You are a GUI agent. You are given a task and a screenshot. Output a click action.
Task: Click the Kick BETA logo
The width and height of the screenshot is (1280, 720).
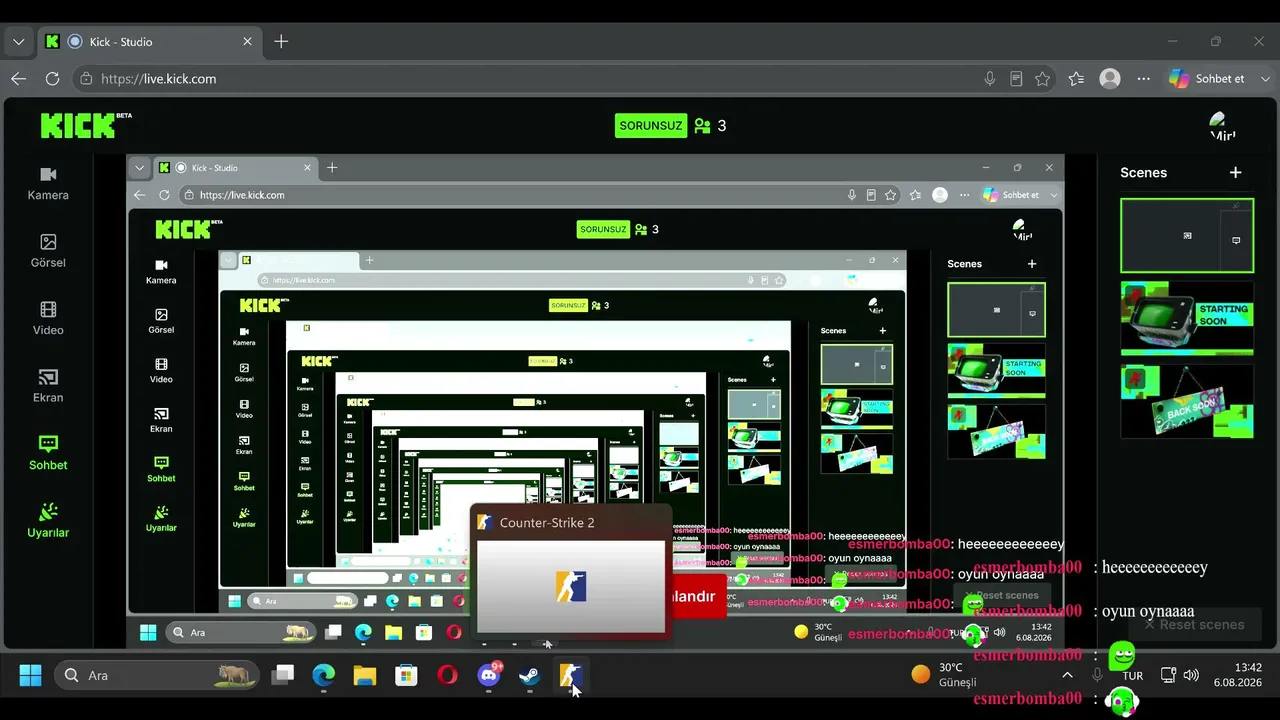click(86, 125)
